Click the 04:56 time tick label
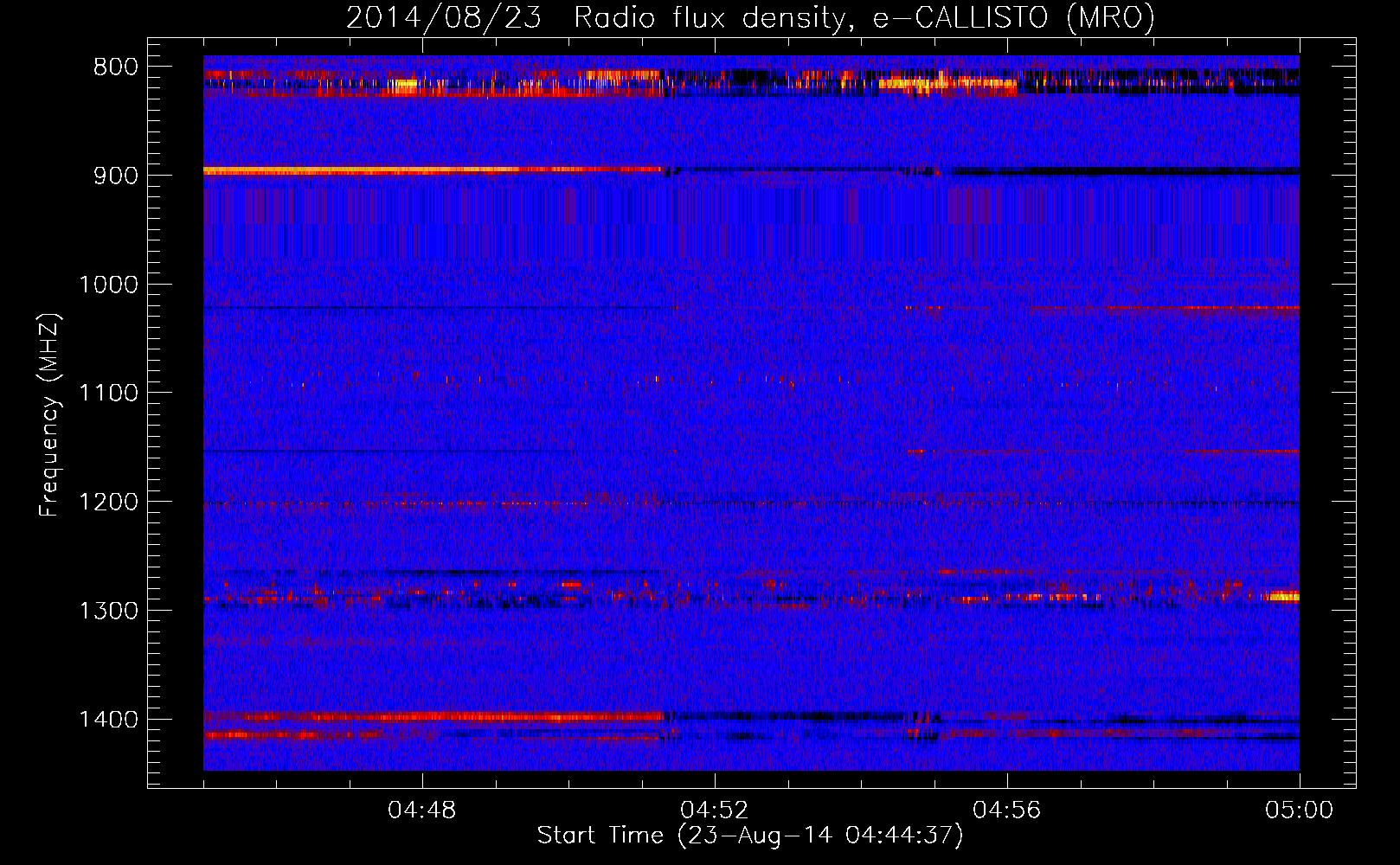The height and width of the screenshot is (865, 1400). click(x=1007, y=811)
